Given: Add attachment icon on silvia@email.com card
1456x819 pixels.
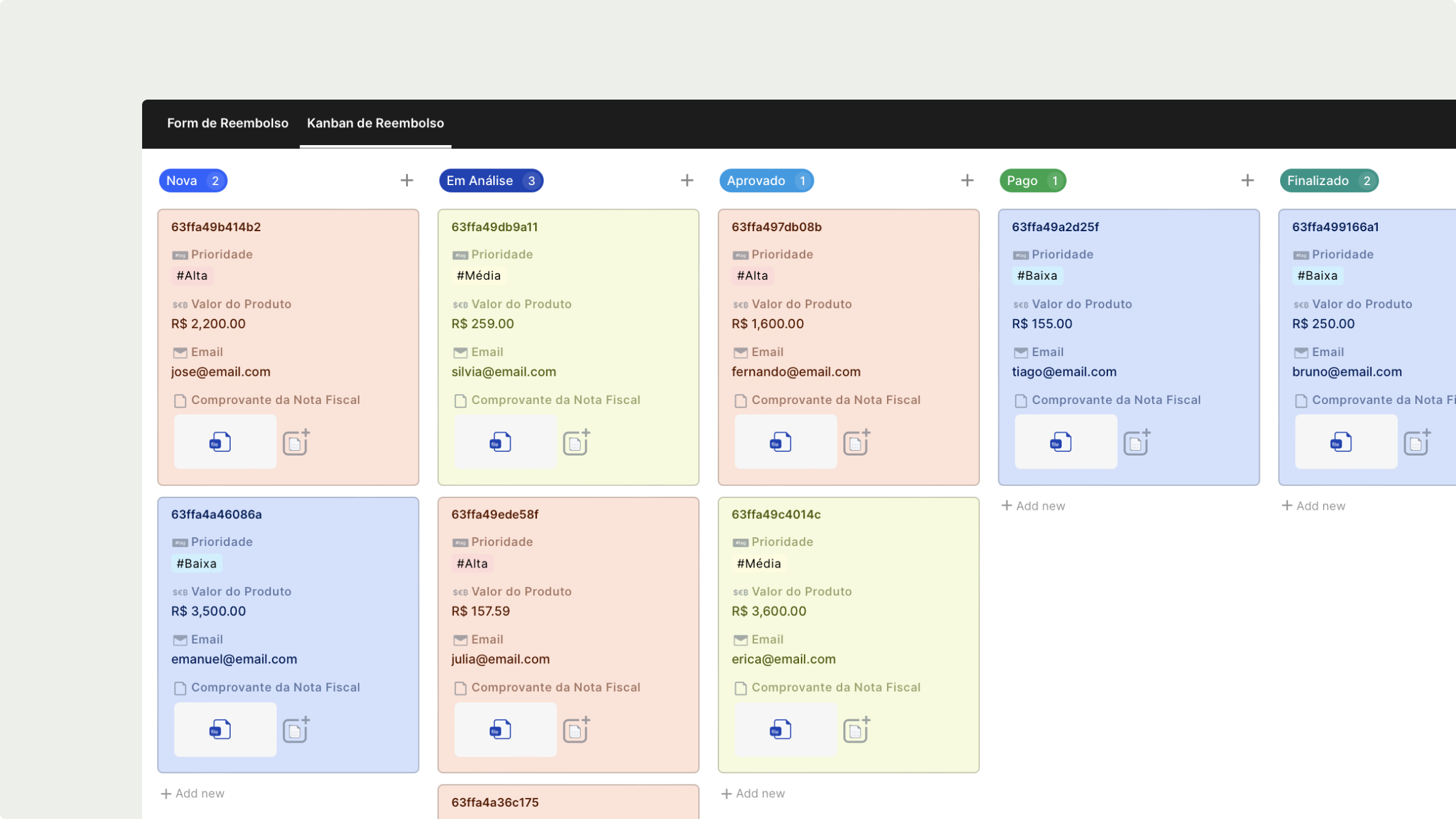Looking at the screenshot, I should pos(576,442).
